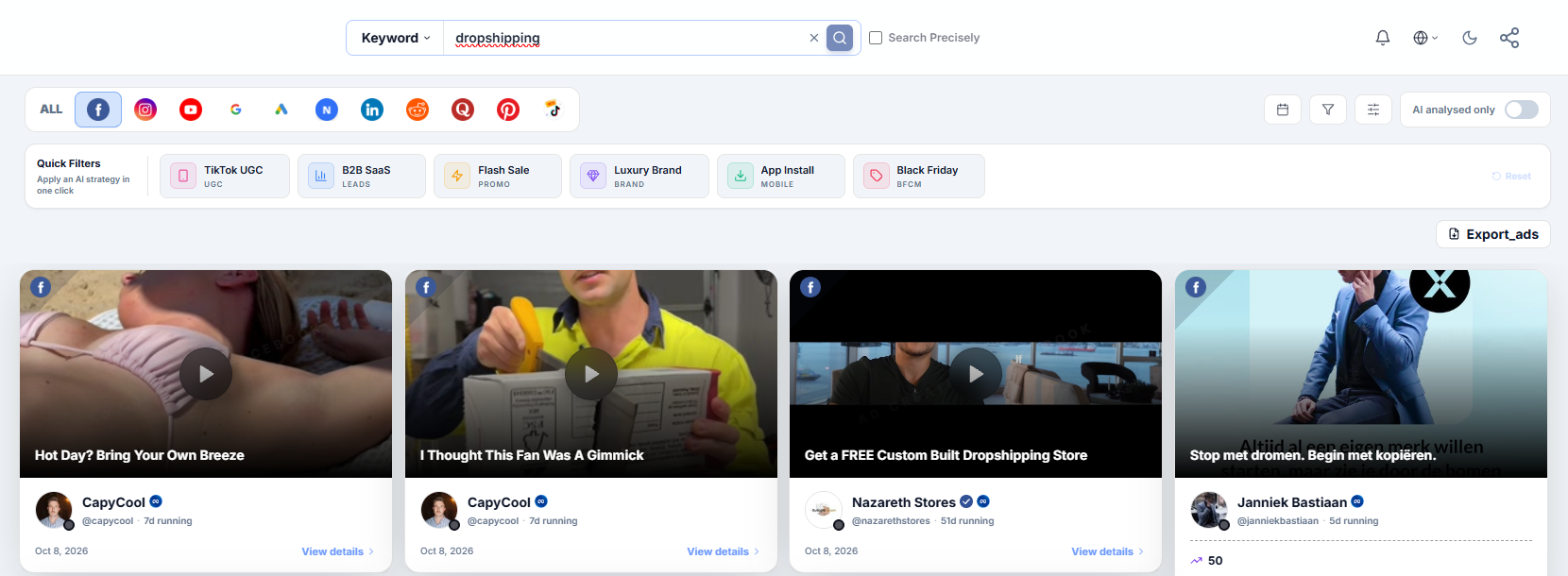Open the funnel filter options
The height and width of the screenshot is (576, 1568).
[1328, 110]
